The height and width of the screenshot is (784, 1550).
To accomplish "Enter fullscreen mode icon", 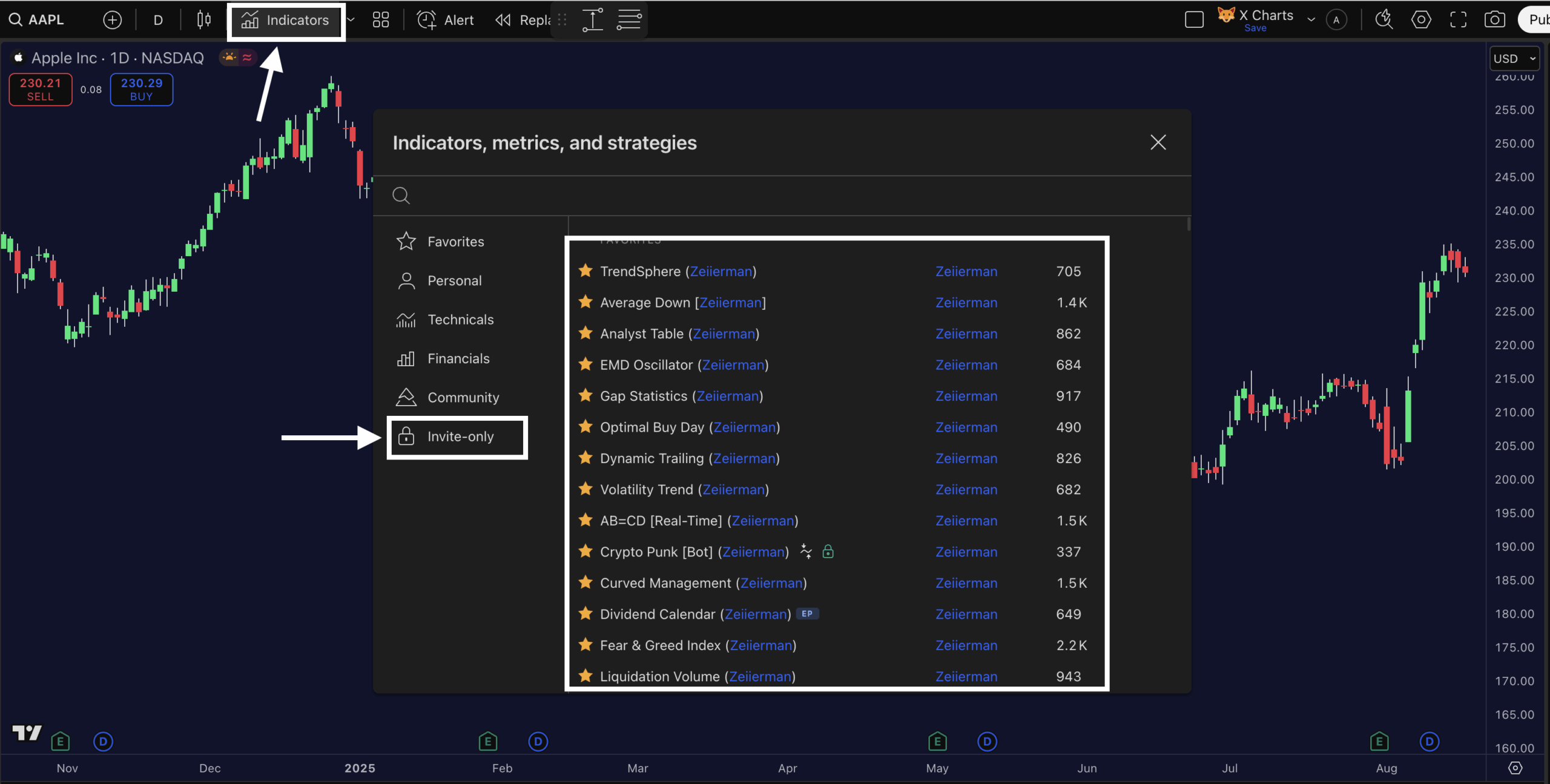I will [1458, 20].
